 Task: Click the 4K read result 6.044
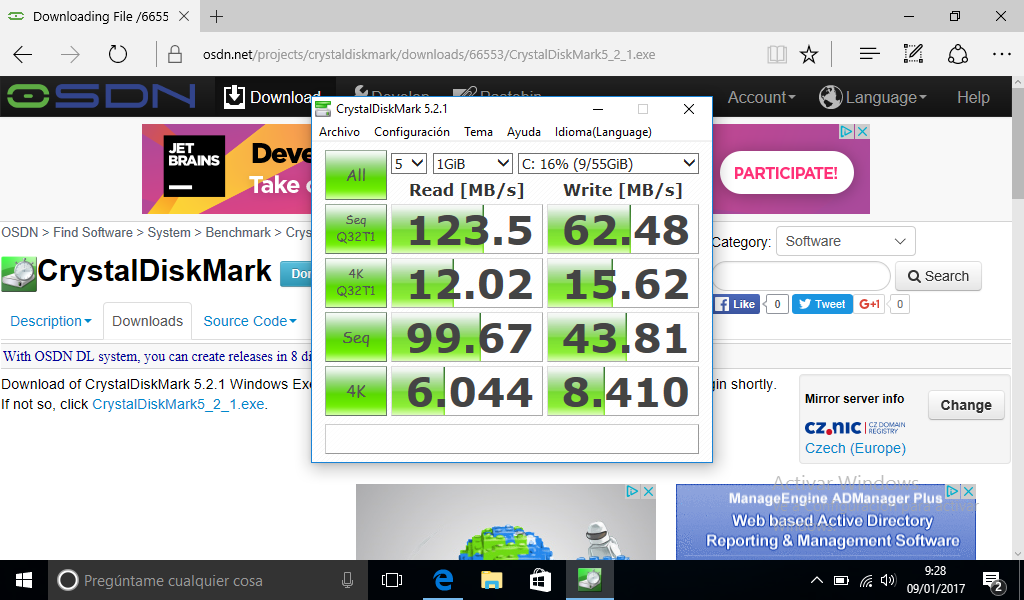(x=466, y=391)
